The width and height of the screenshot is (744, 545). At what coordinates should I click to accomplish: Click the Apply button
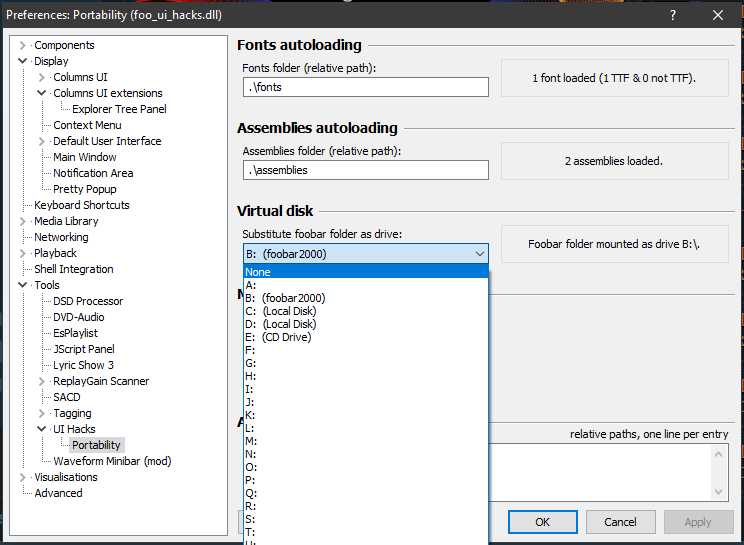point(698,522)
